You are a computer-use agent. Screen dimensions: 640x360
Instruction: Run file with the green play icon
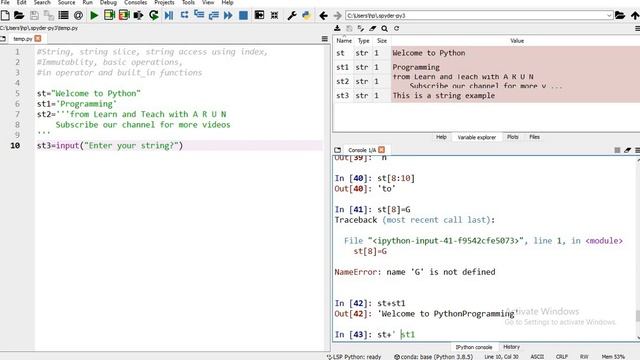tap(94, 16)
